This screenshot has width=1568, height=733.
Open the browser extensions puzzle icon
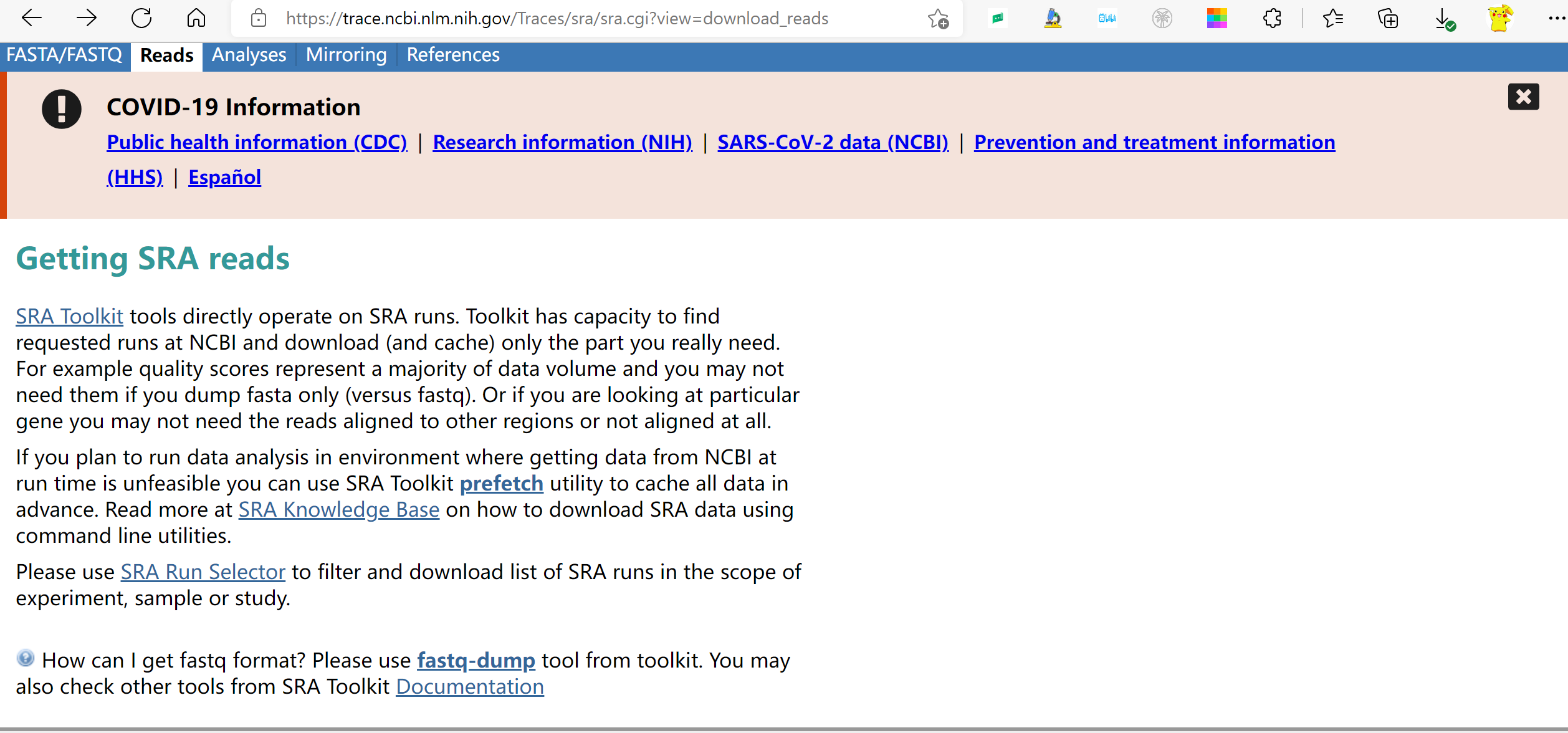tap(1272, 19)
